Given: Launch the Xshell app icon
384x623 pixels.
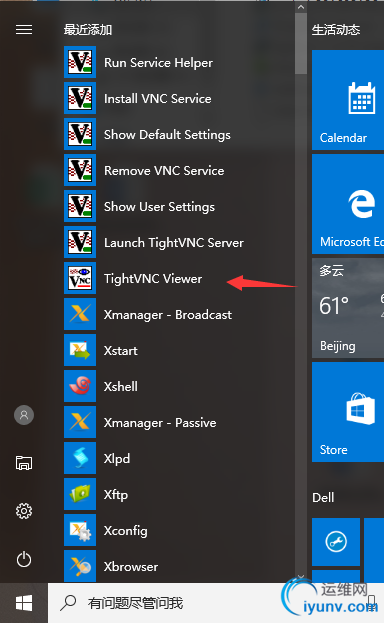Looking at the screenshot, I should (x=80, y=386).
